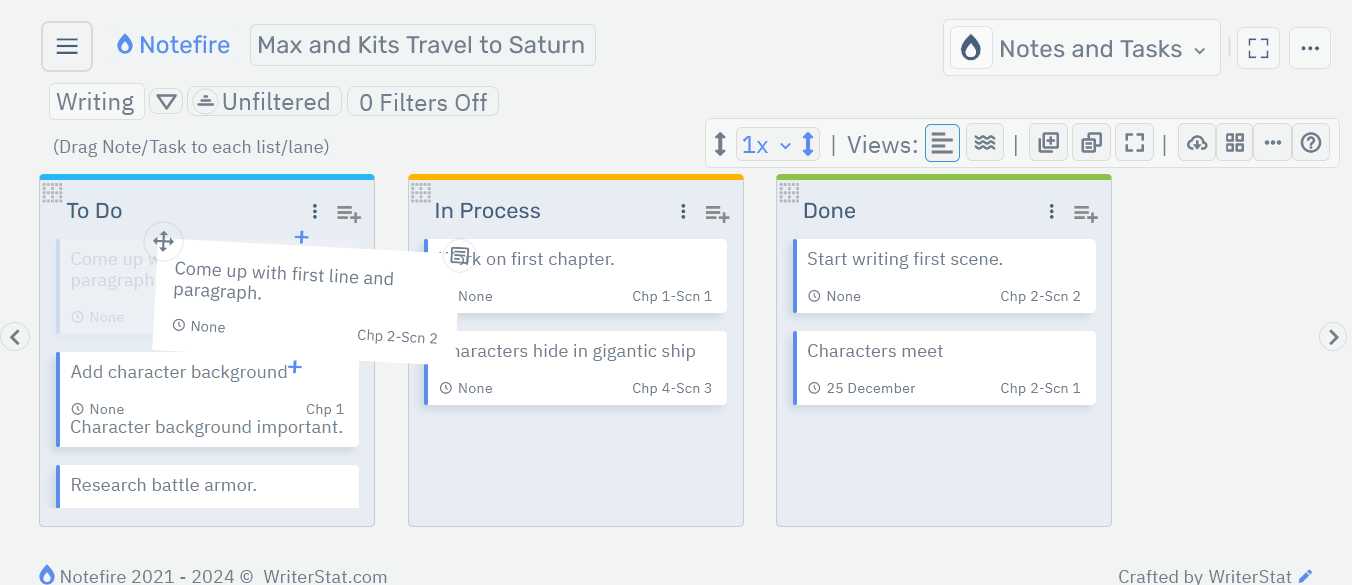Open the hamburger menu
The width and height of the screenshot is (1353, 585).
[66, 45]
